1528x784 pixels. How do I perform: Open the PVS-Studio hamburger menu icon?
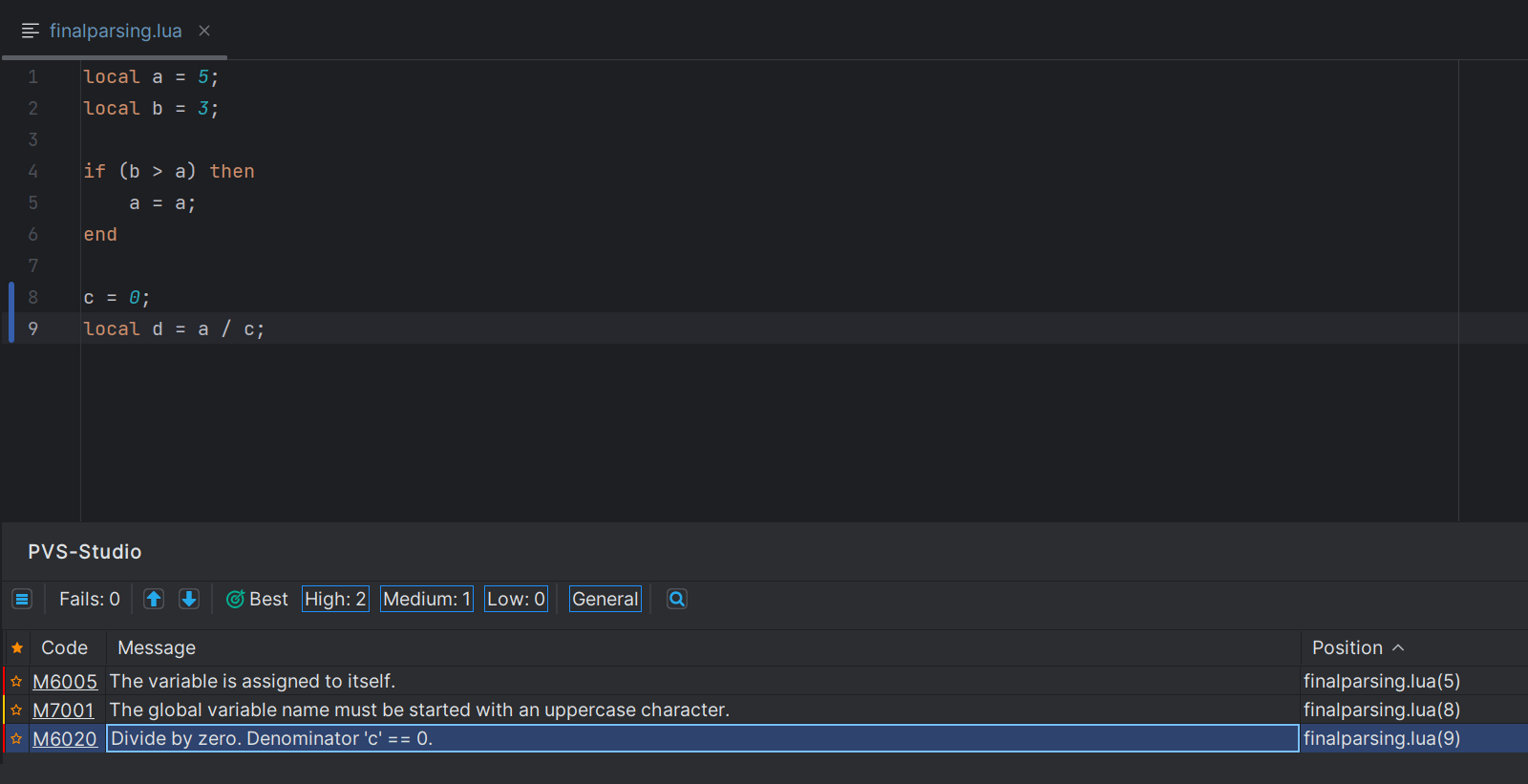[22, 599]
